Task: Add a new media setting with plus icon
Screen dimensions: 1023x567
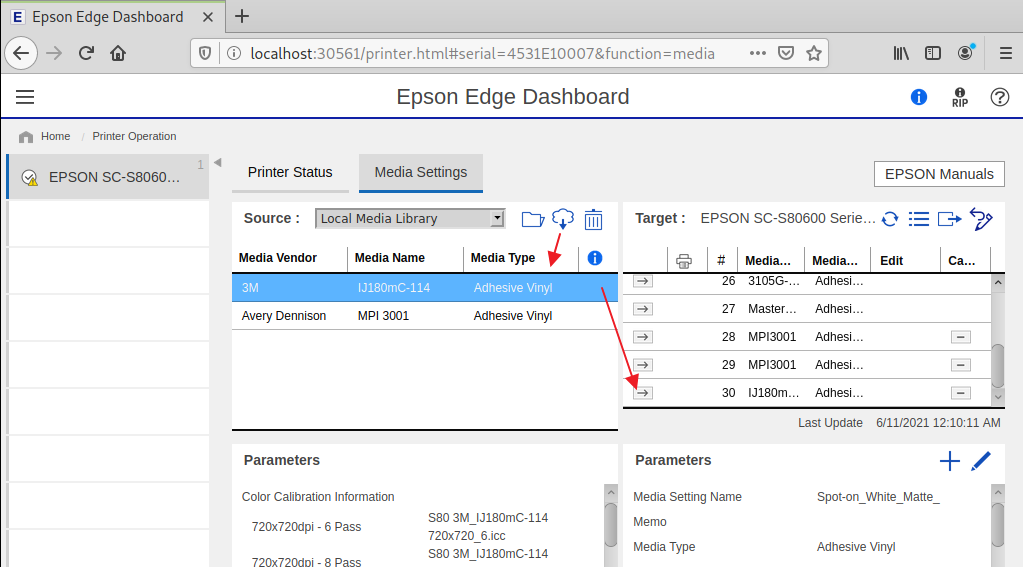Action: click(949, 461)
